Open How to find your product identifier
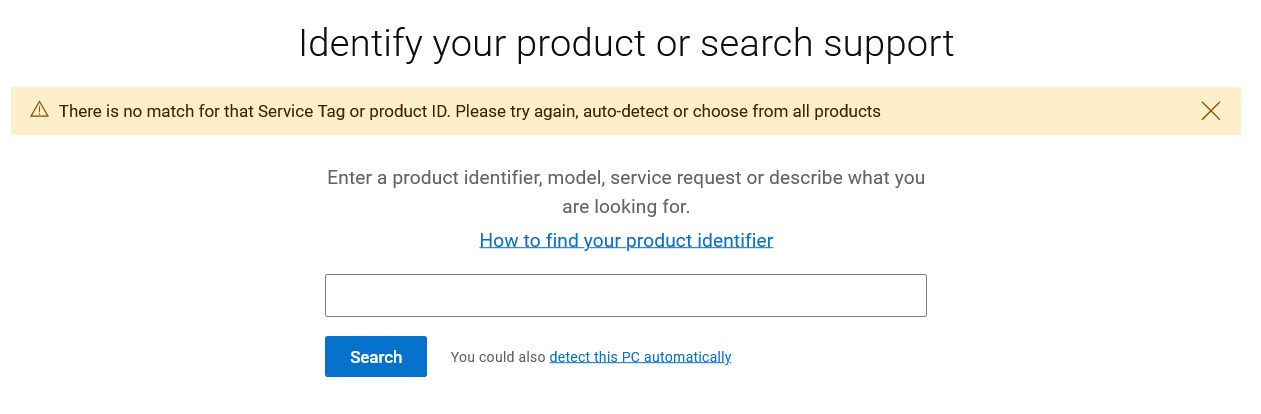The height and width of the screenshot is (414, 1261). tap(626, 240)
